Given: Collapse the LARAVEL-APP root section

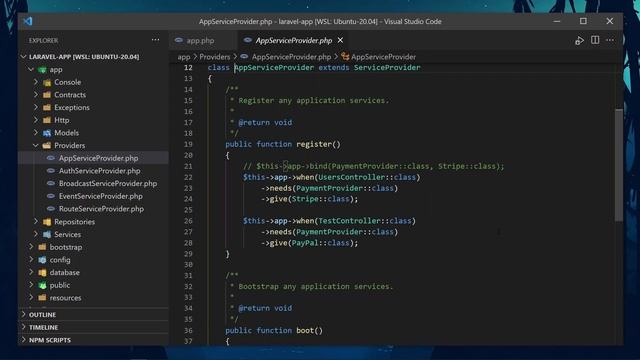Looking at the screenshot, I should coord(24,57).
